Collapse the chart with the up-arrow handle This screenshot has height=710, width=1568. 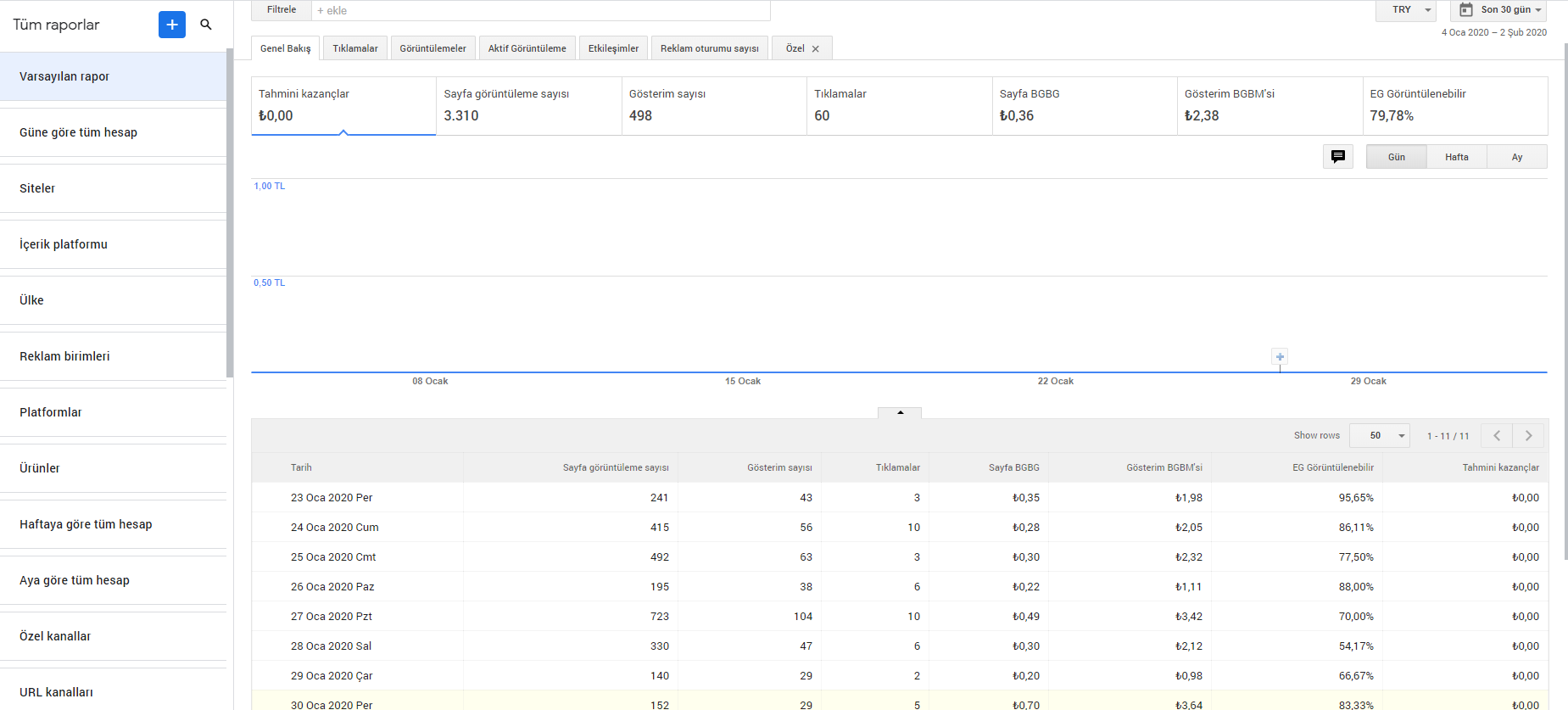[900, 412]
